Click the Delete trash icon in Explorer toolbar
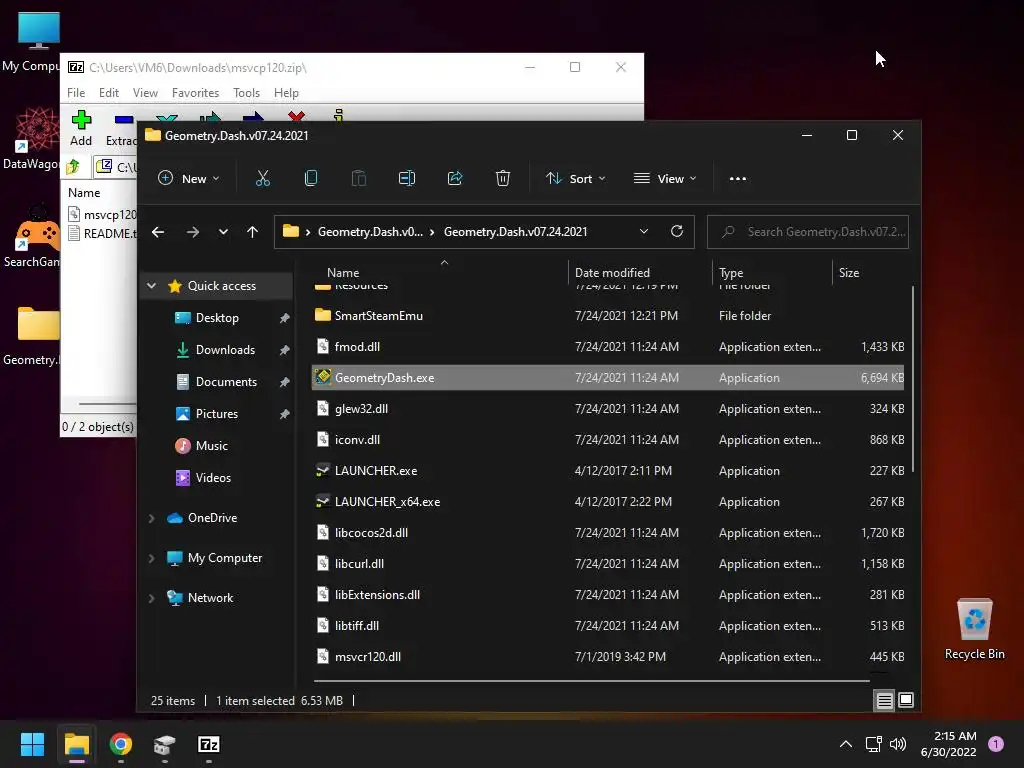 502,178
